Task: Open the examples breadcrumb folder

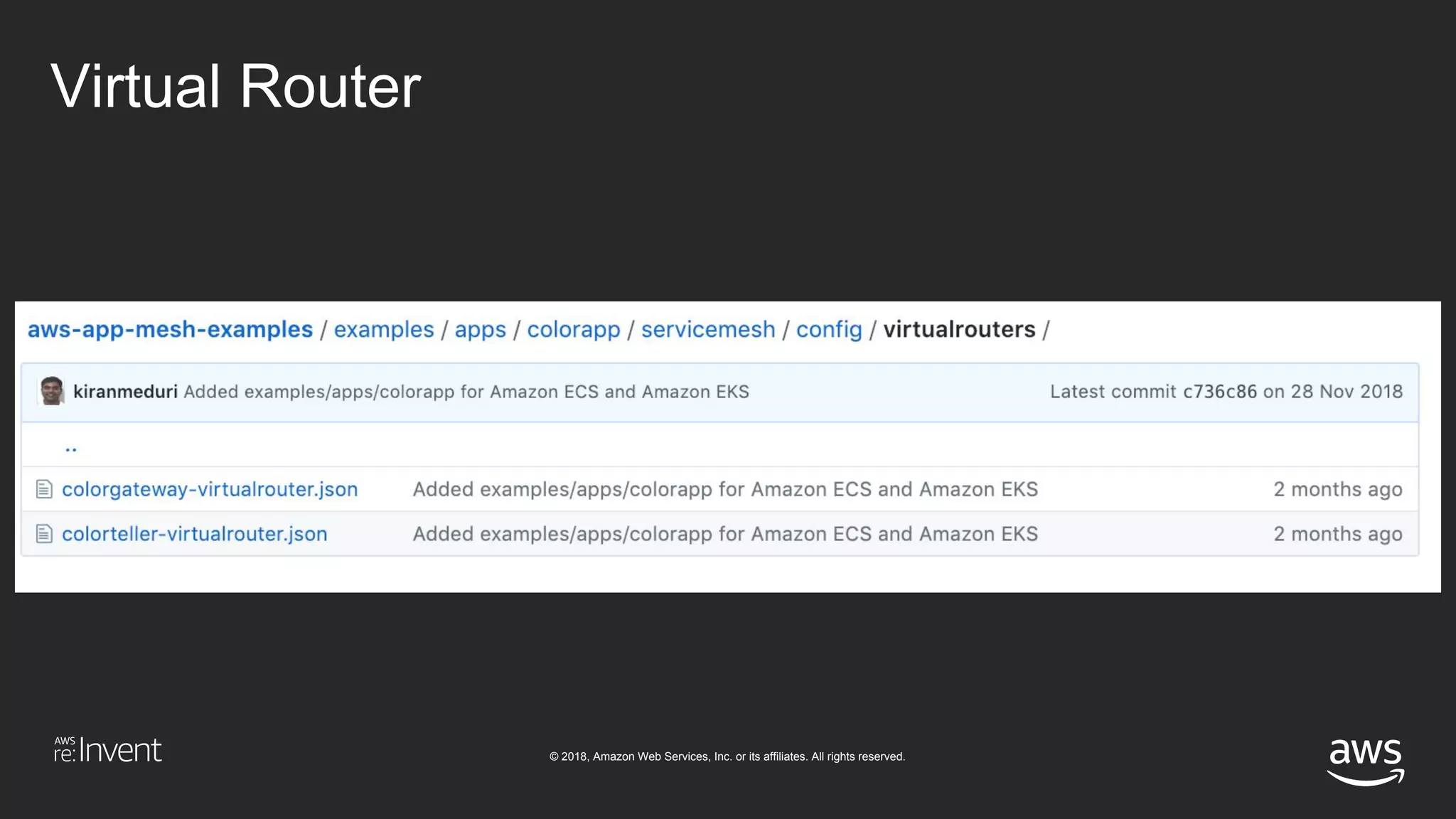Action: point(383,330)
